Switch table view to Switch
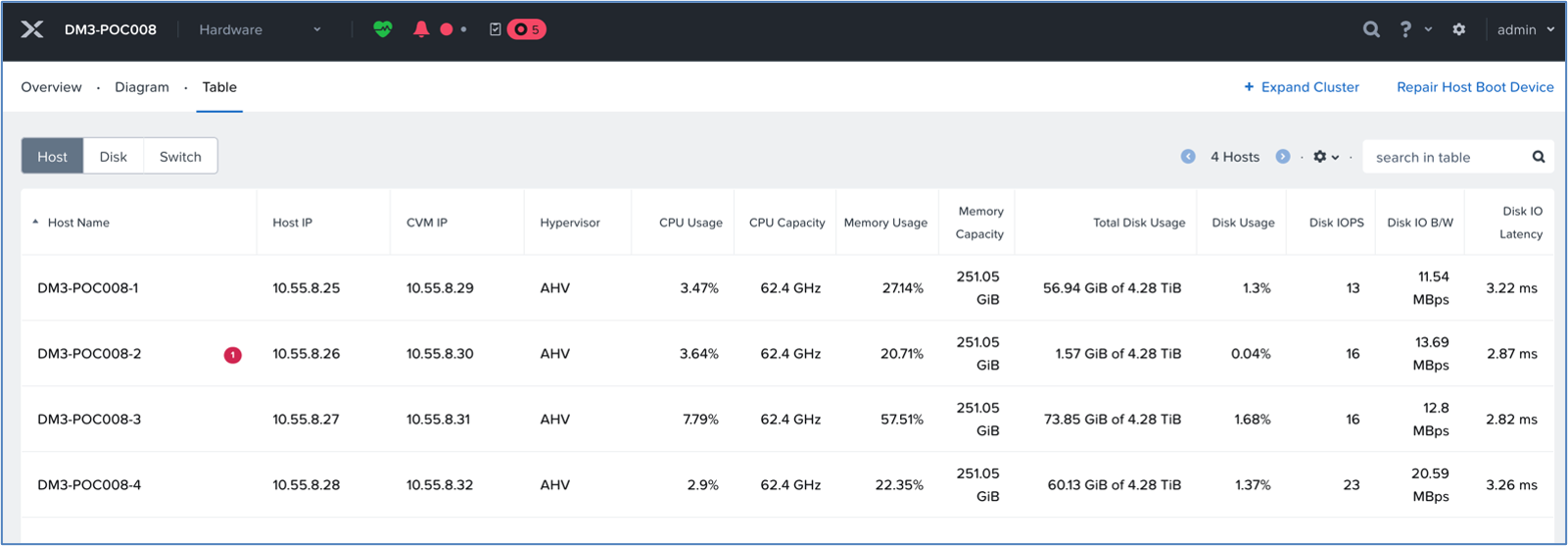Image resolution: width=1568 pixels, height=546 pixels. [x=180, y=157]
